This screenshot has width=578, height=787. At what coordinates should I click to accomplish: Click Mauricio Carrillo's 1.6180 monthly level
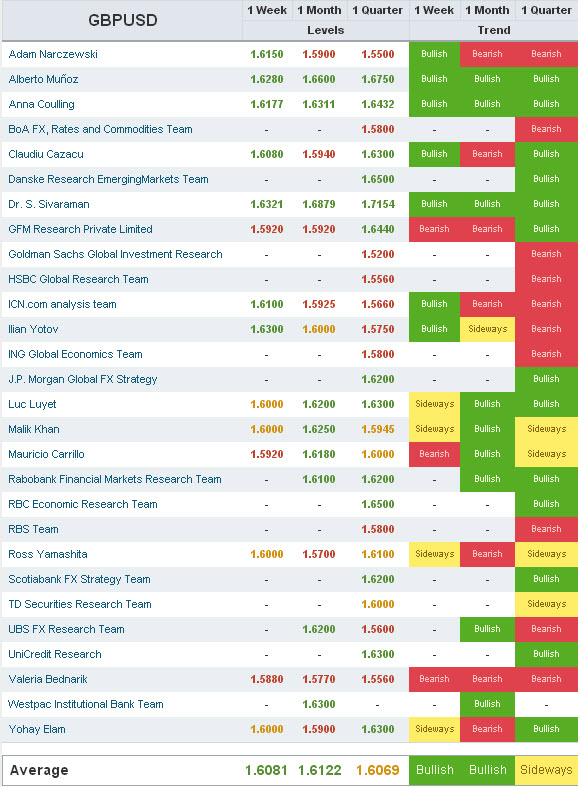319,455
